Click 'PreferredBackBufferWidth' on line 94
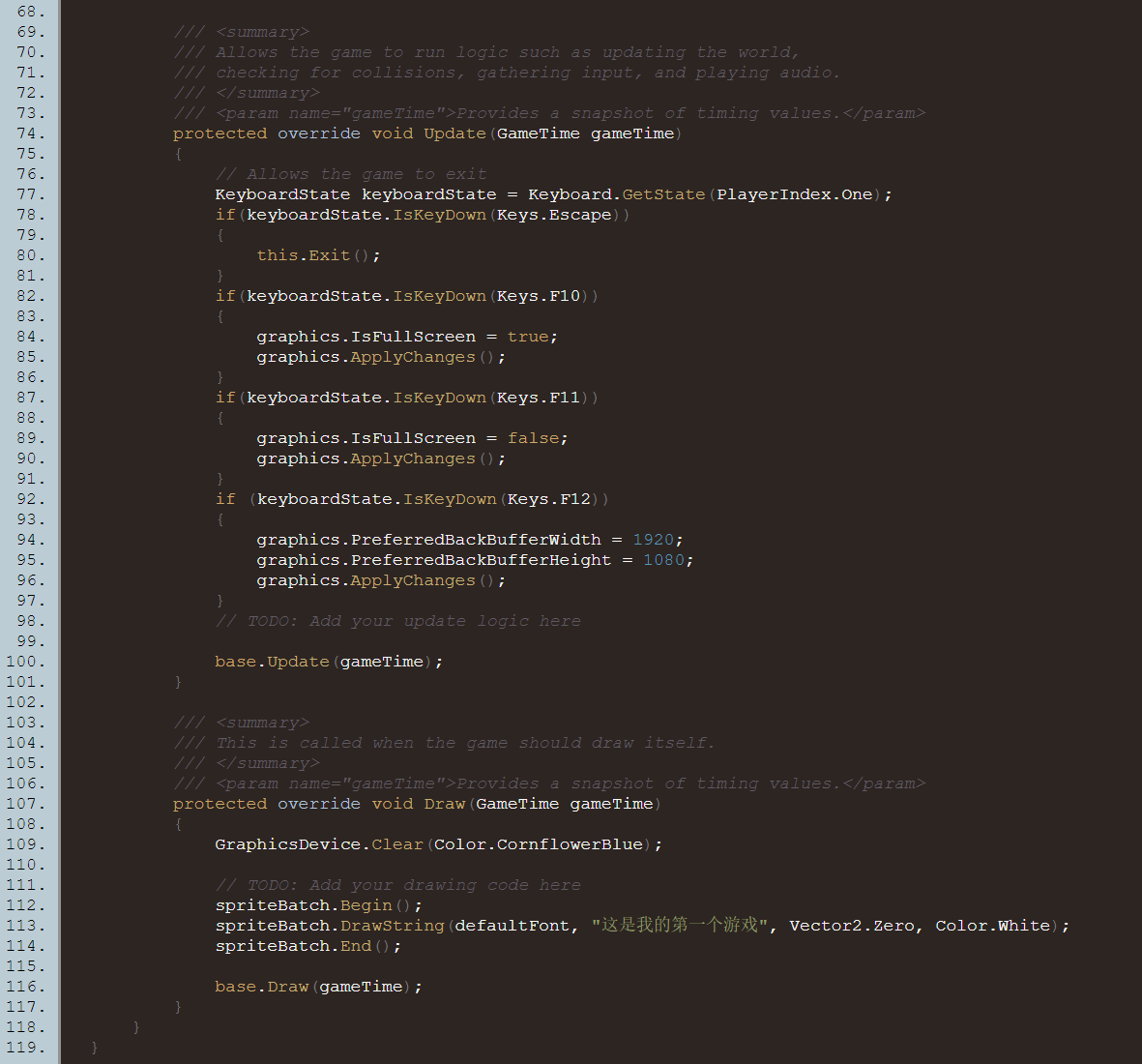1142x1064 pixels. tap(477, 540)
